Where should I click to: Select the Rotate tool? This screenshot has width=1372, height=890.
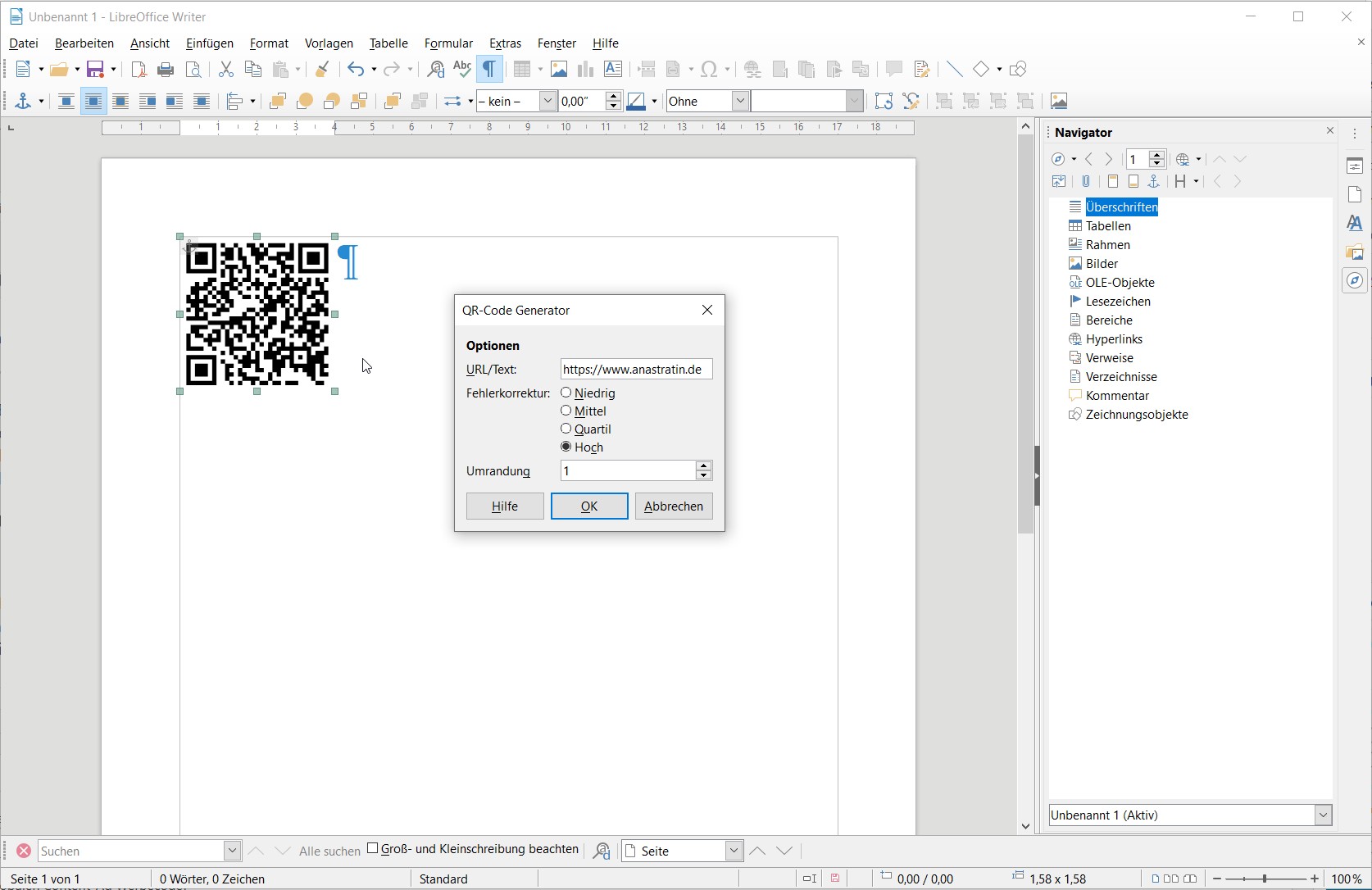pos(884,101)
